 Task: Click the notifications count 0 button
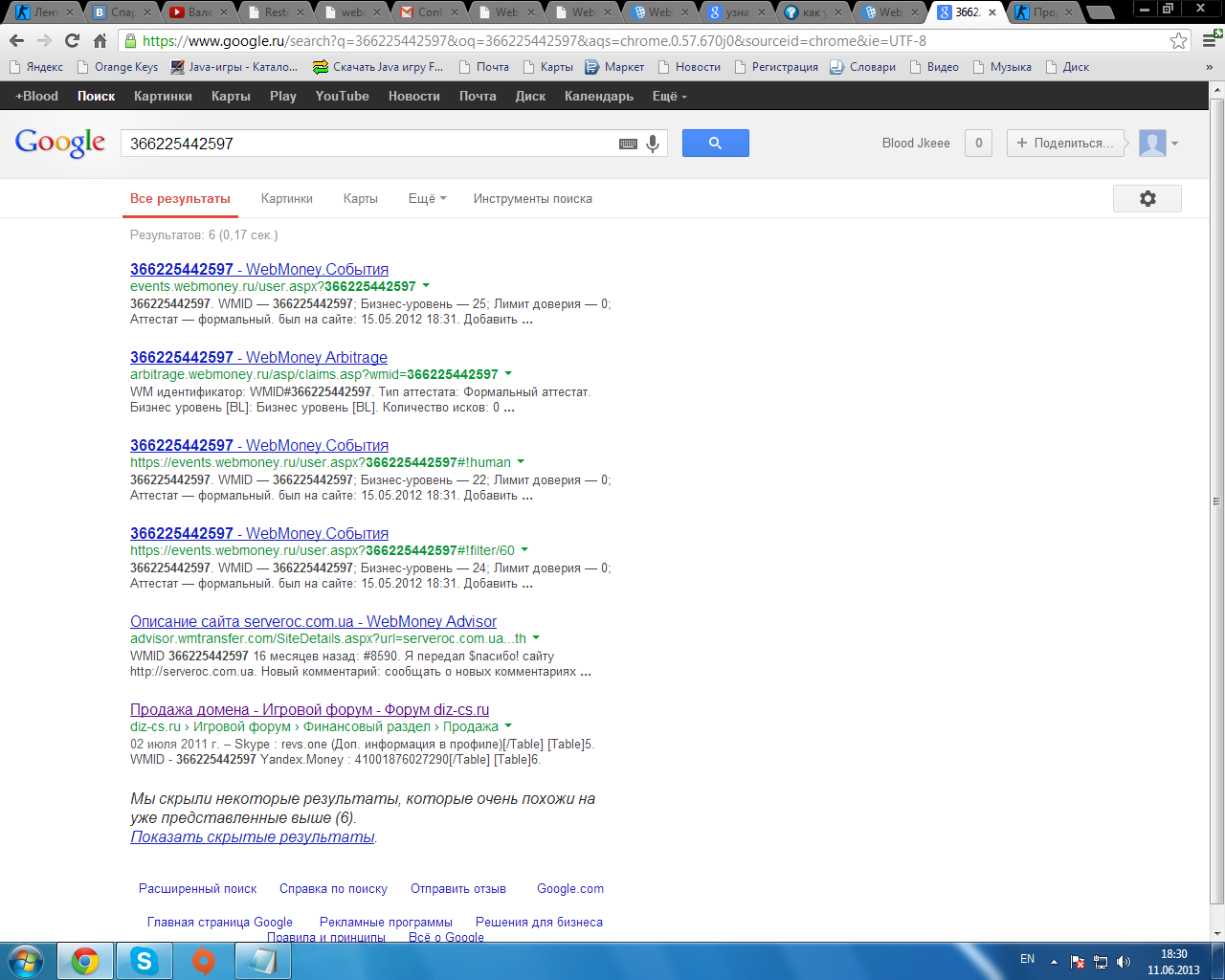[x=978, y=144]
